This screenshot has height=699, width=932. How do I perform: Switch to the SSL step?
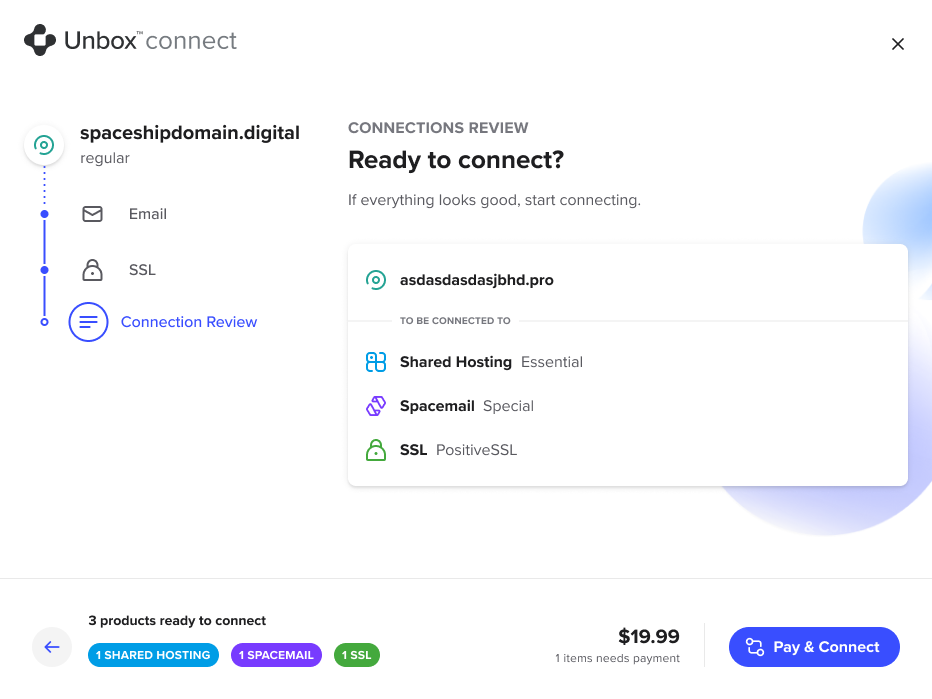[141, 270]
